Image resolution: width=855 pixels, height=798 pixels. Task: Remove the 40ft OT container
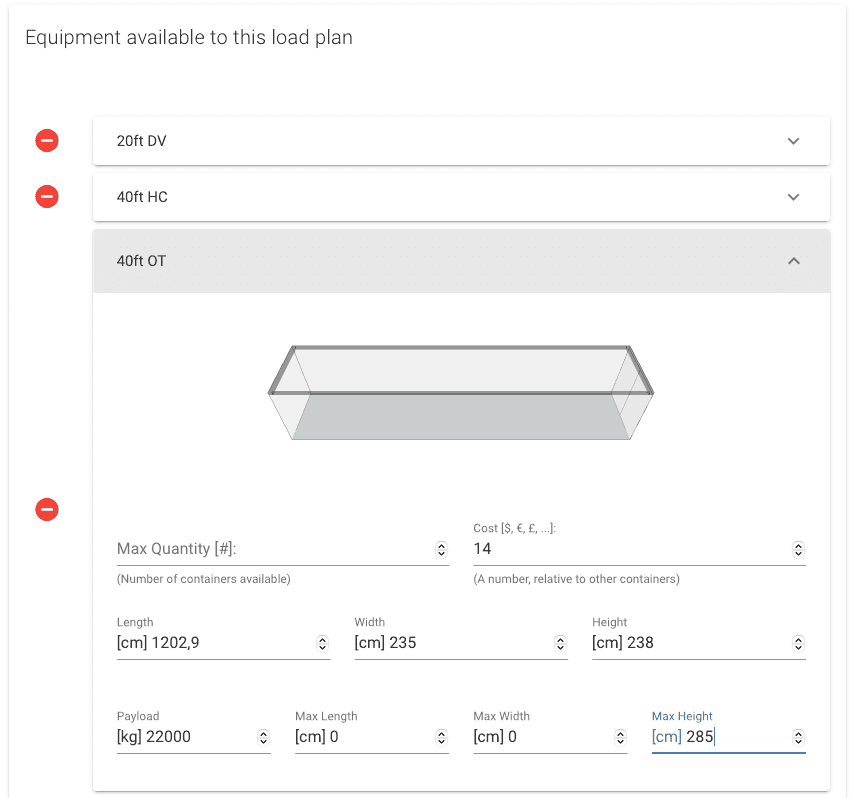[x=47, y=510]
